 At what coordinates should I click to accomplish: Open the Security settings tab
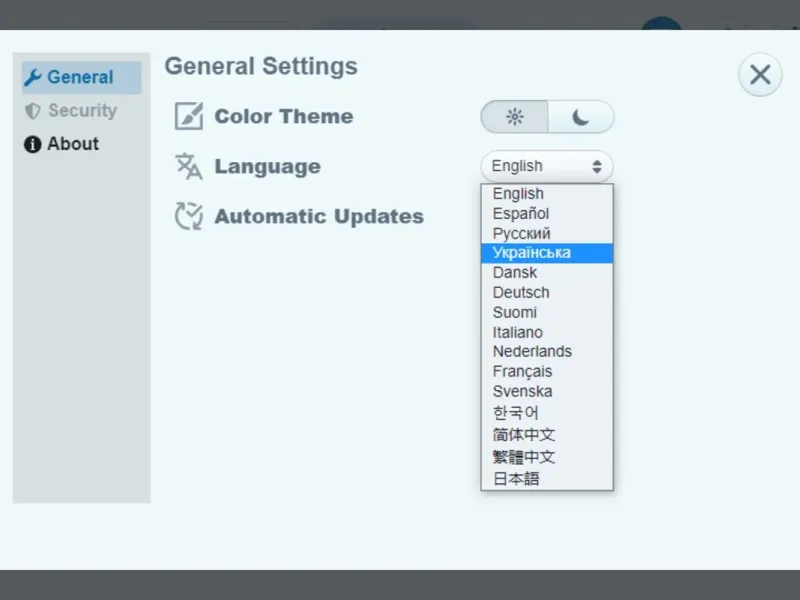click(x=82, y=111)
